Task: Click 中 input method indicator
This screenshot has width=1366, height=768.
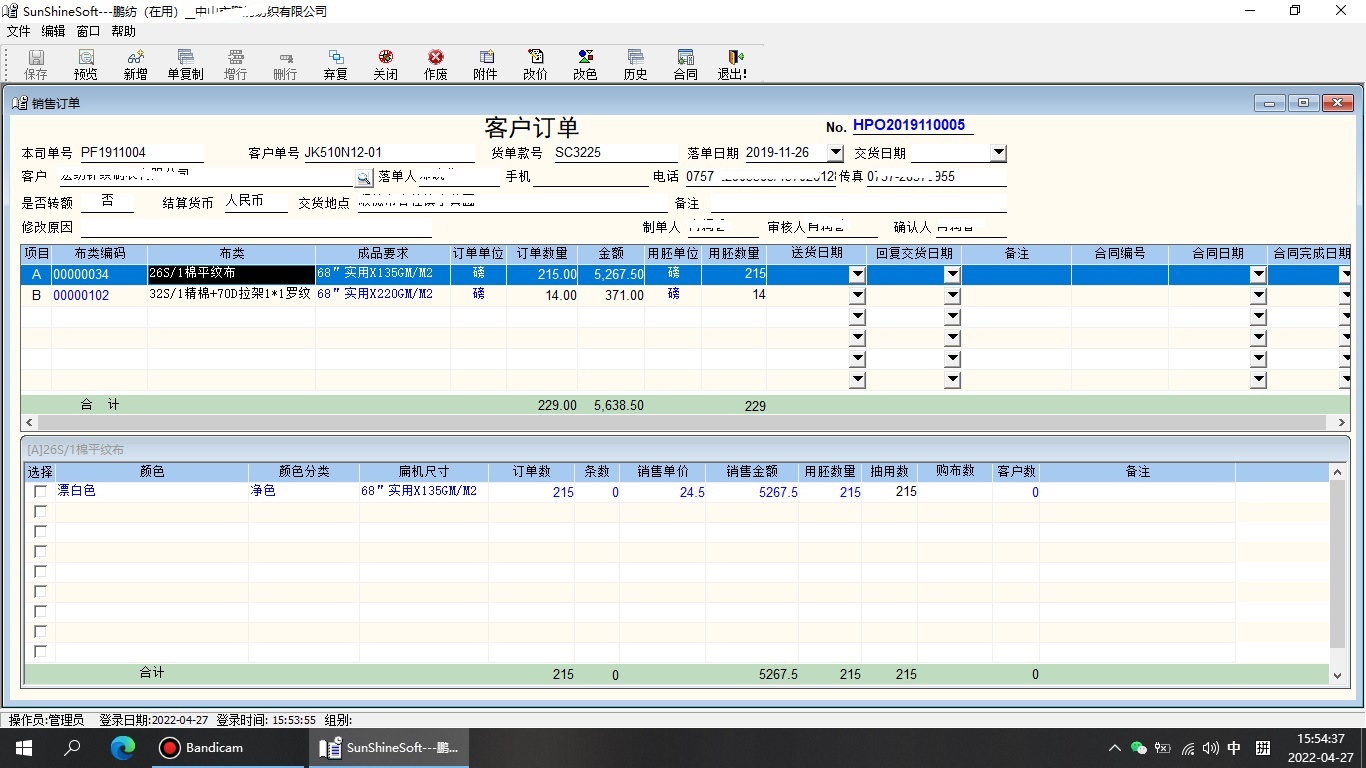Action: [x=1235, y=748]
